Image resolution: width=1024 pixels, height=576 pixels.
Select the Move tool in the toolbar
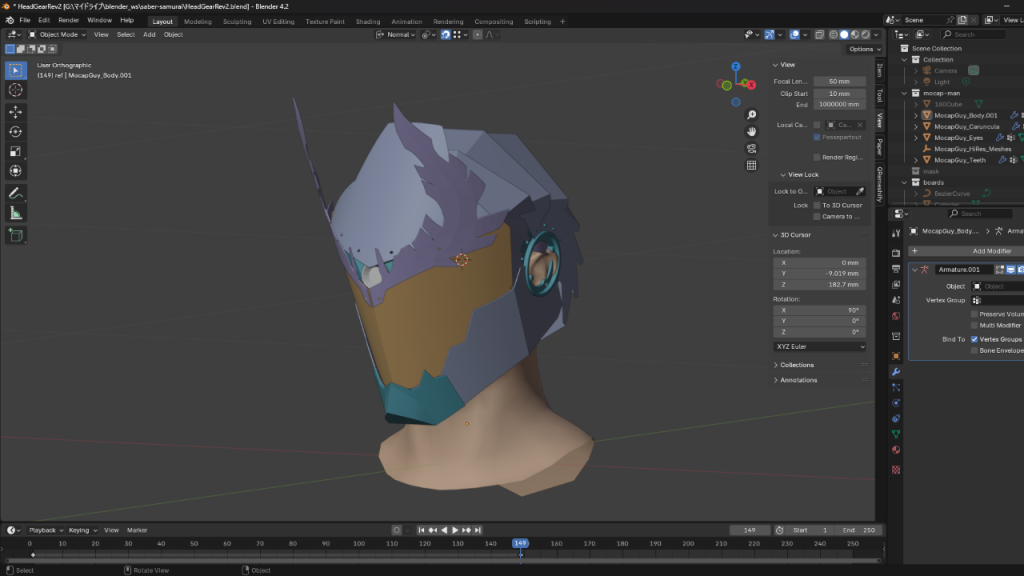point(16,111)
